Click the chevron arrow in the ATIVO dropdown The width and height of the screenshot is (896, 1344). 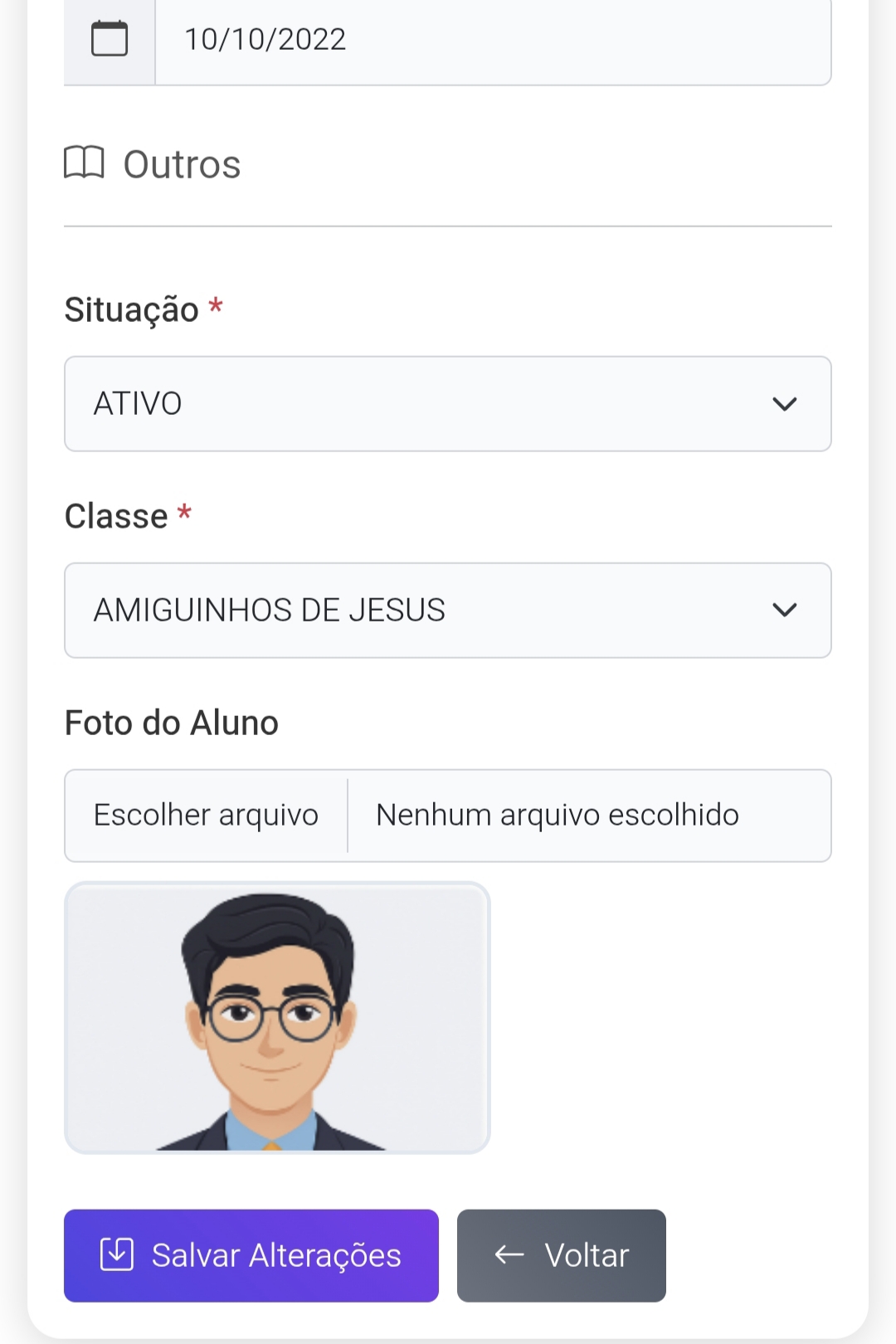pyautogui.click(x=784, y=404)
